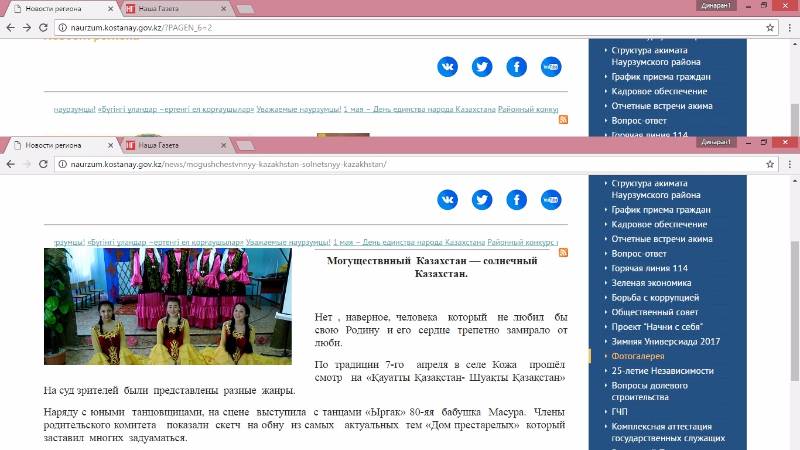Close Наша Газета tab in back window
800x450 pixels.
coord(223,9)
